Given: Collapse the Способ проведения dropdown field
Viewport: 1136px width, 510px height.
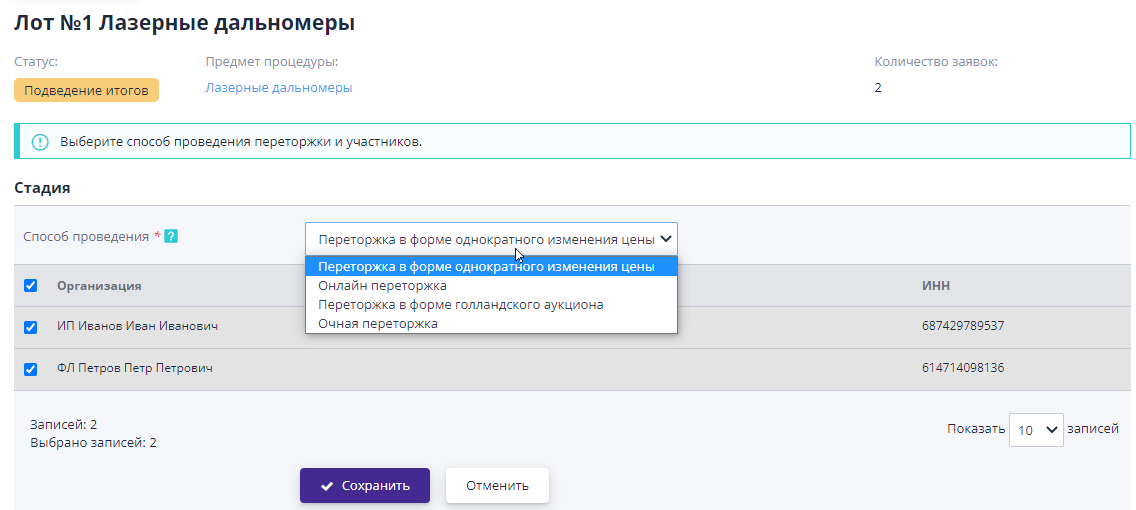Looking at the screenshot, I should [x=490, y=239].
